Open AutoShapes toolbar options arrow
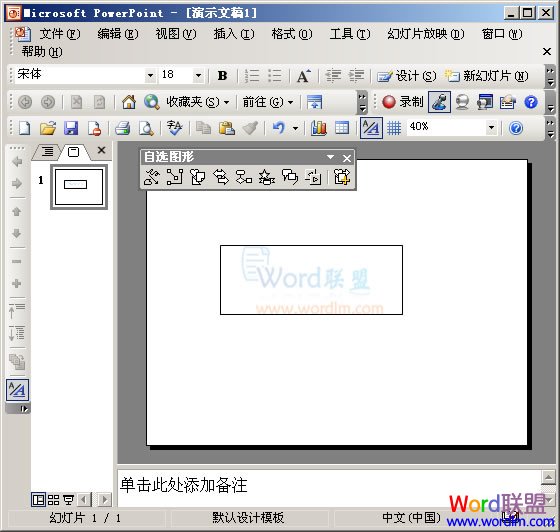Viewport: 560px width, 532px height. point(330,157)
